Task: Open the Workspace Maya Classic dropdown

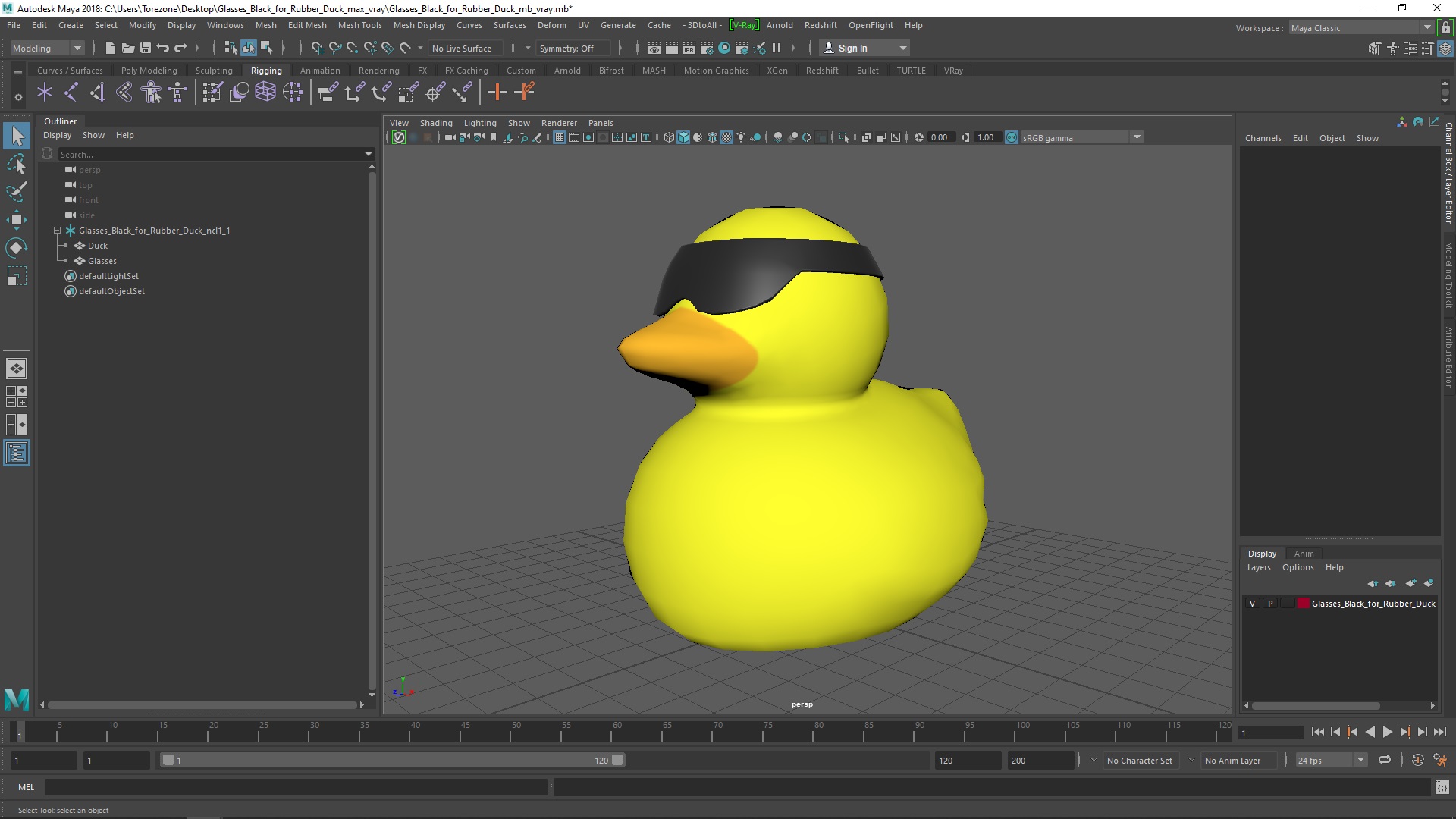Action: coord(1361,28)
